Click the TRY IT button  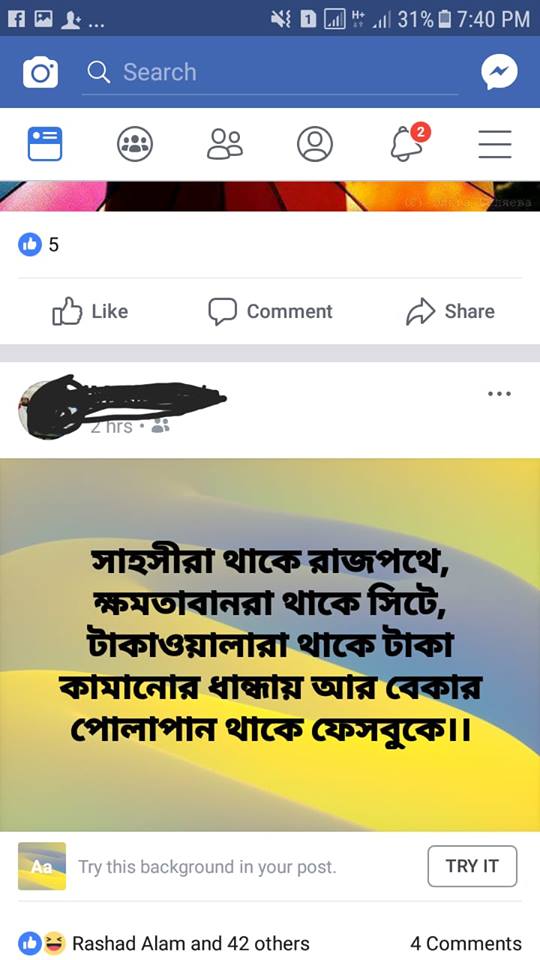(x=472, y=866)
